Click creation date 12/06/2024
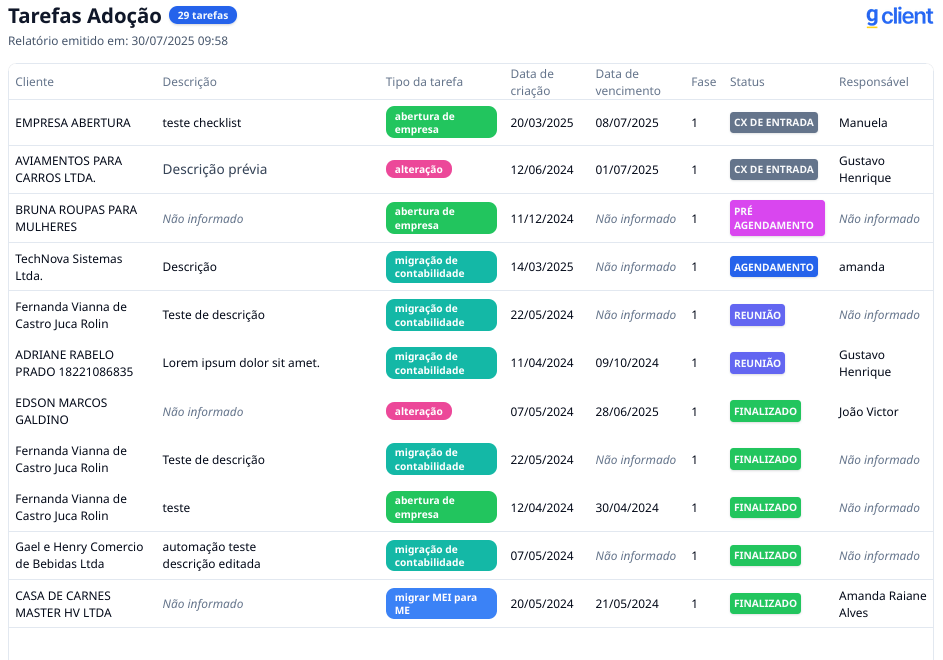 [542, 170]
